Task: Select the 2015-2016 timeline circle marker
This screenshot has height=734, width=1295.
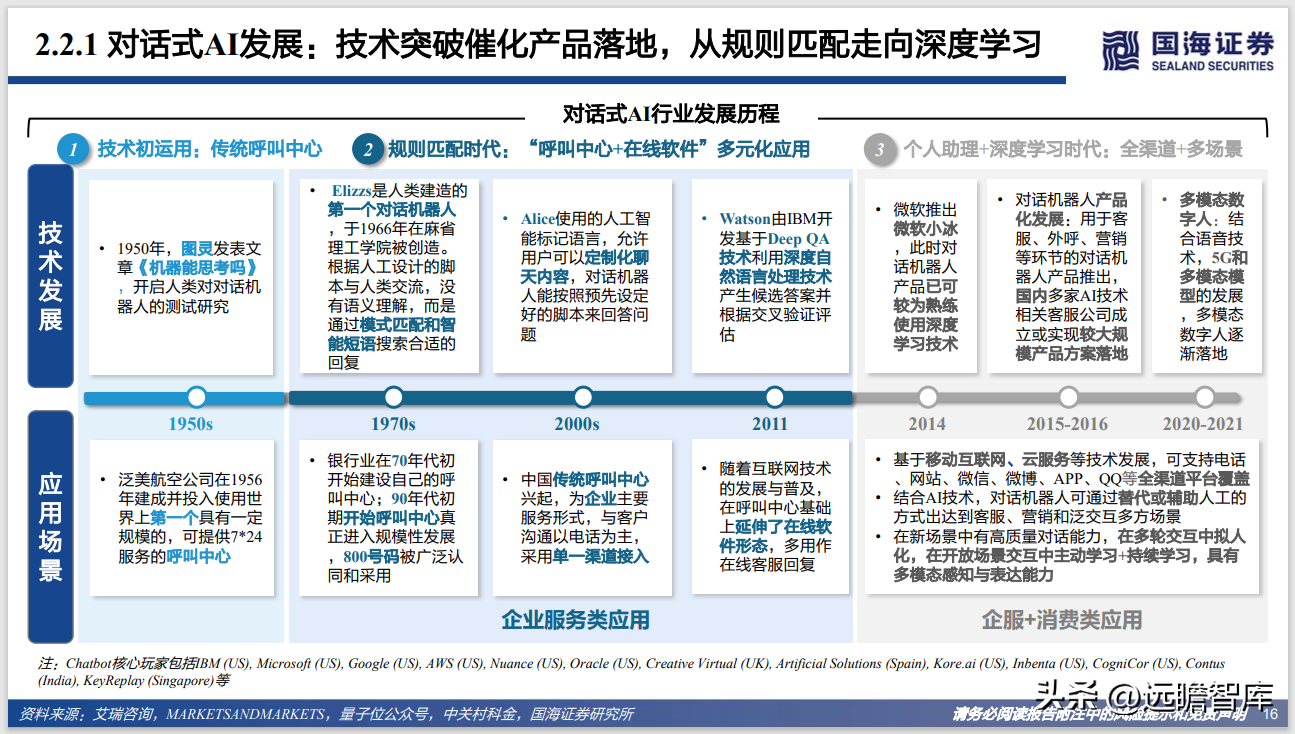Action: point(1068,397)
